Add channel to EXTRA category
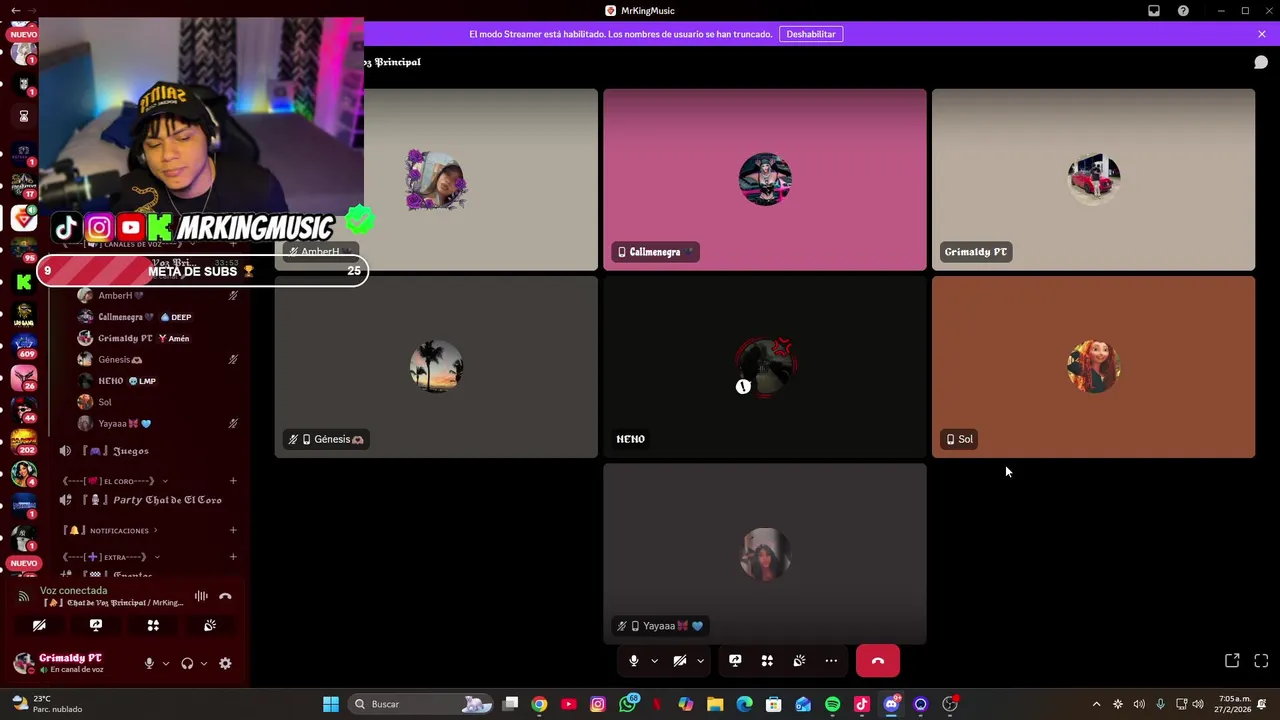The width and height of the screenshot is (1280, 720). tap(233, 557)
